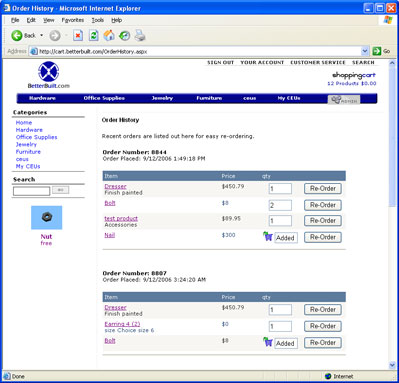Re-Order the Nail item
The height and width of the screenshot is (383, 399).
click(x=323, y=237)
